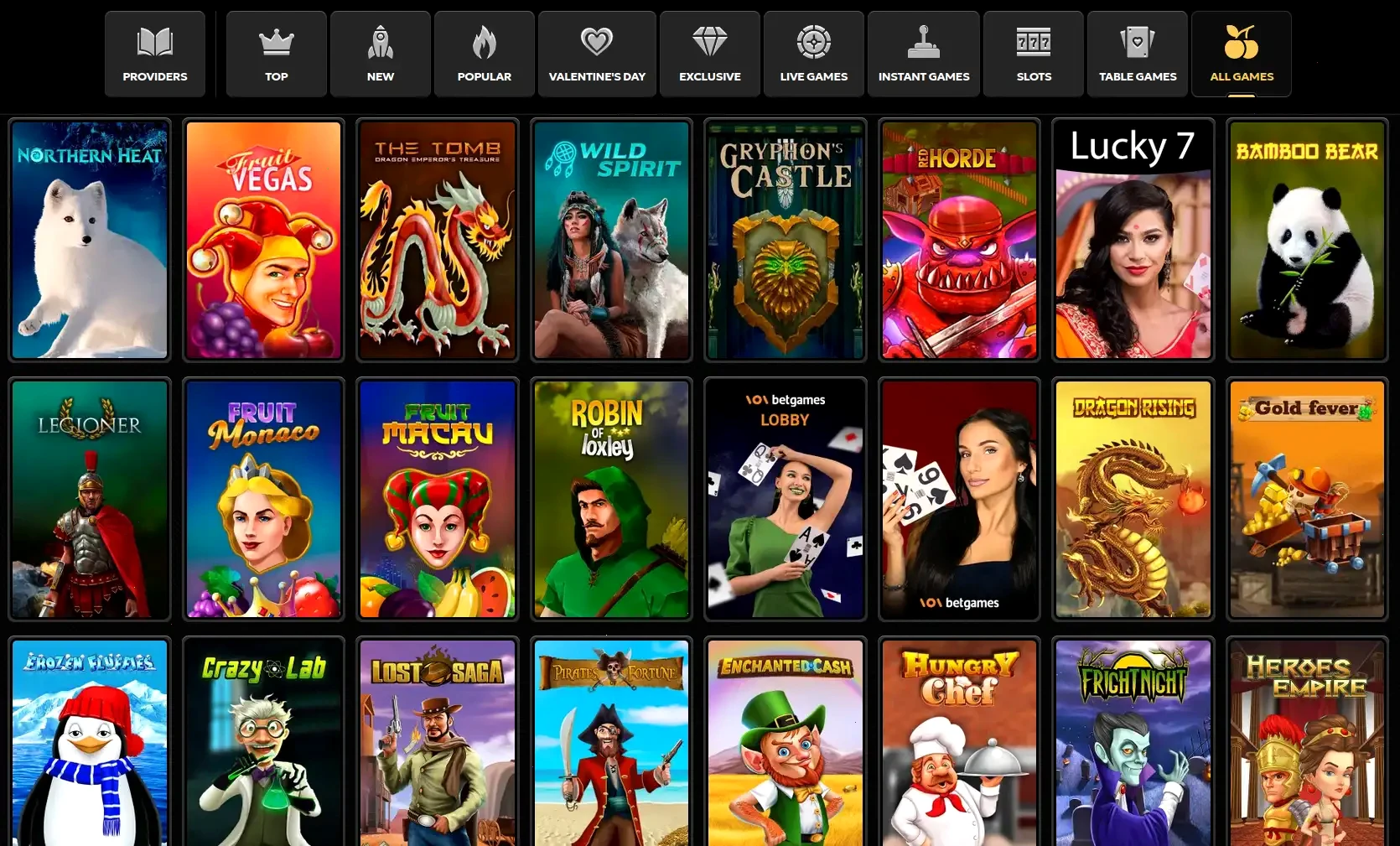Open the Instant Games joystick icon
Viewport: 1400px width, 846px height.
[924, 54]
